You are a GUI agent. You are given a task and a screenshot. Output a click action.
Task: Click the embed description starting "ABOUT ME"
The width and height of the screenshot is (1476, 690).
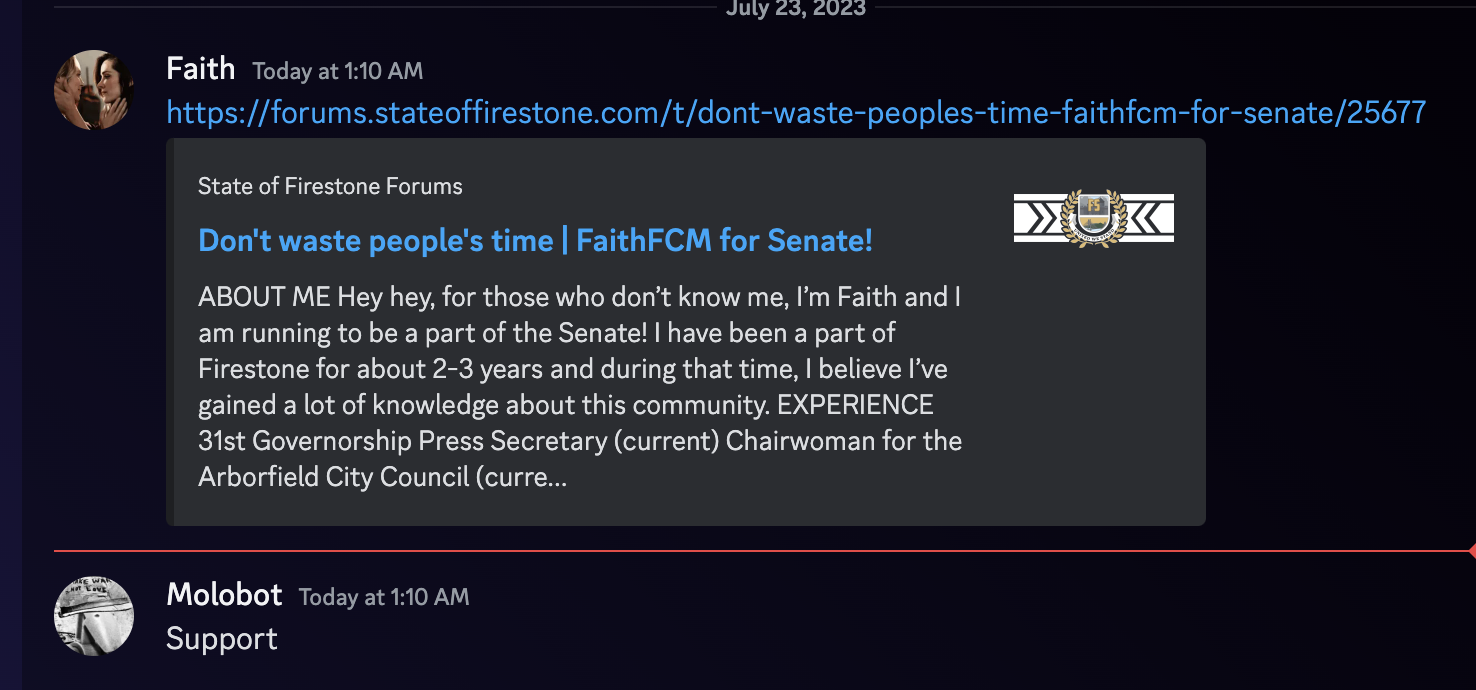[578, 298]
